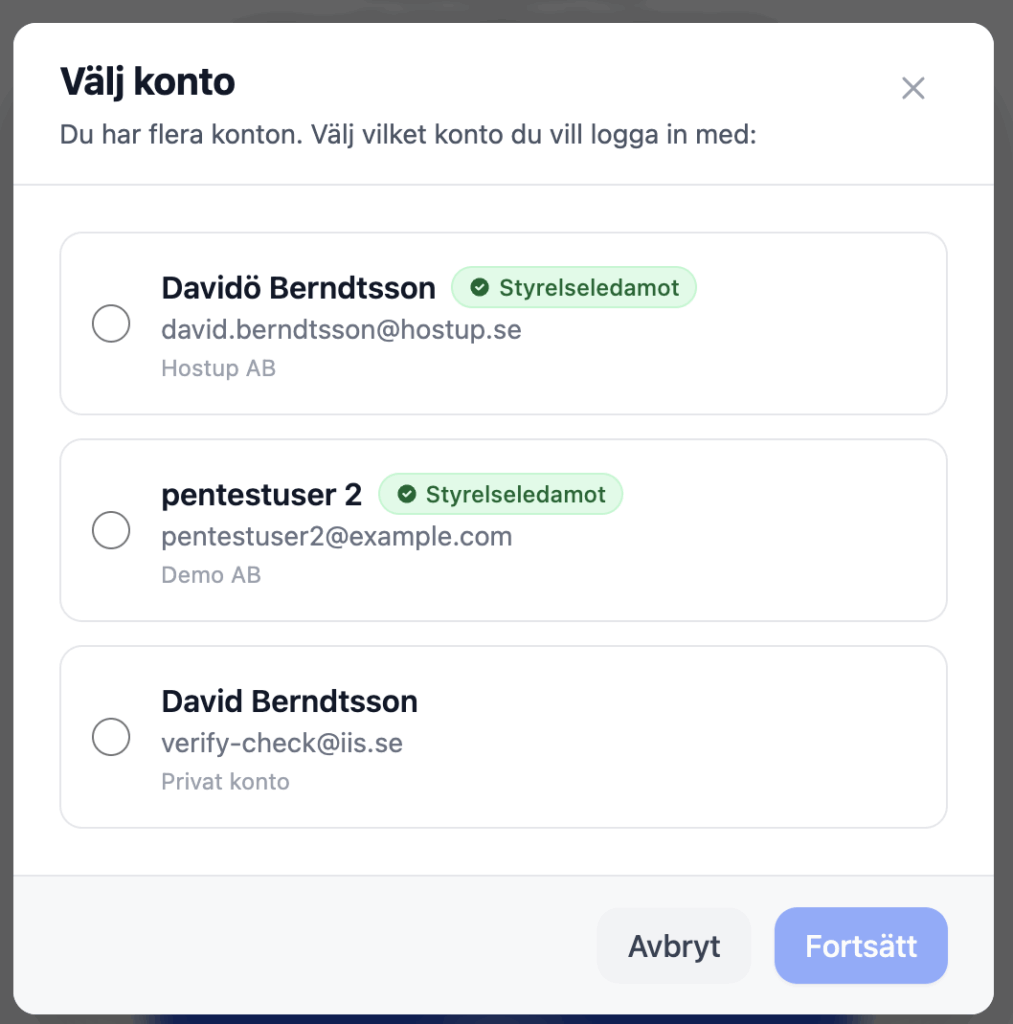Click the Hostup AB company label
This screenshot has width=1013, height=1024.
point(218,368)
